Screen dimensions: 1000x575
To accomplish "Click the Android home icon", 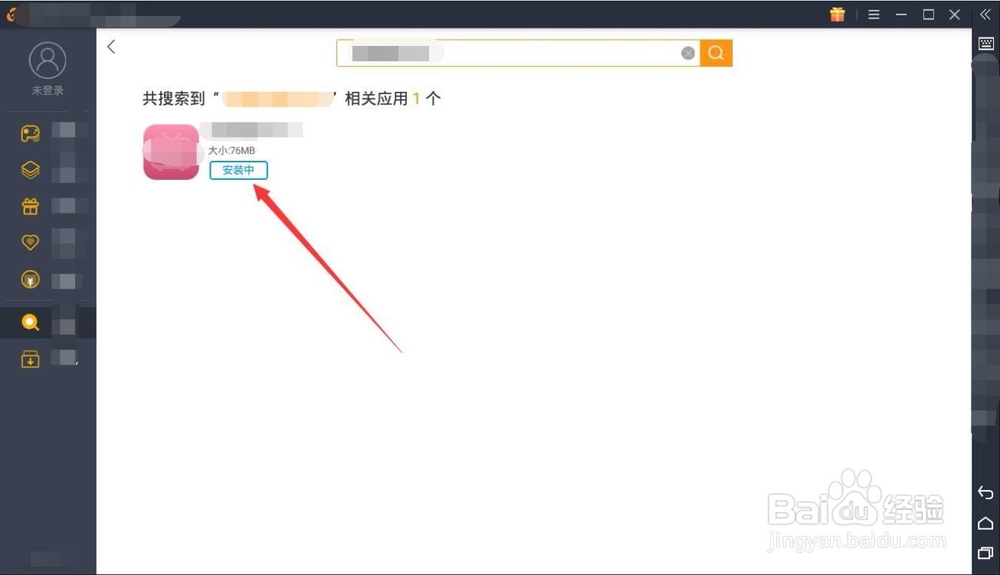I will 985,523.
